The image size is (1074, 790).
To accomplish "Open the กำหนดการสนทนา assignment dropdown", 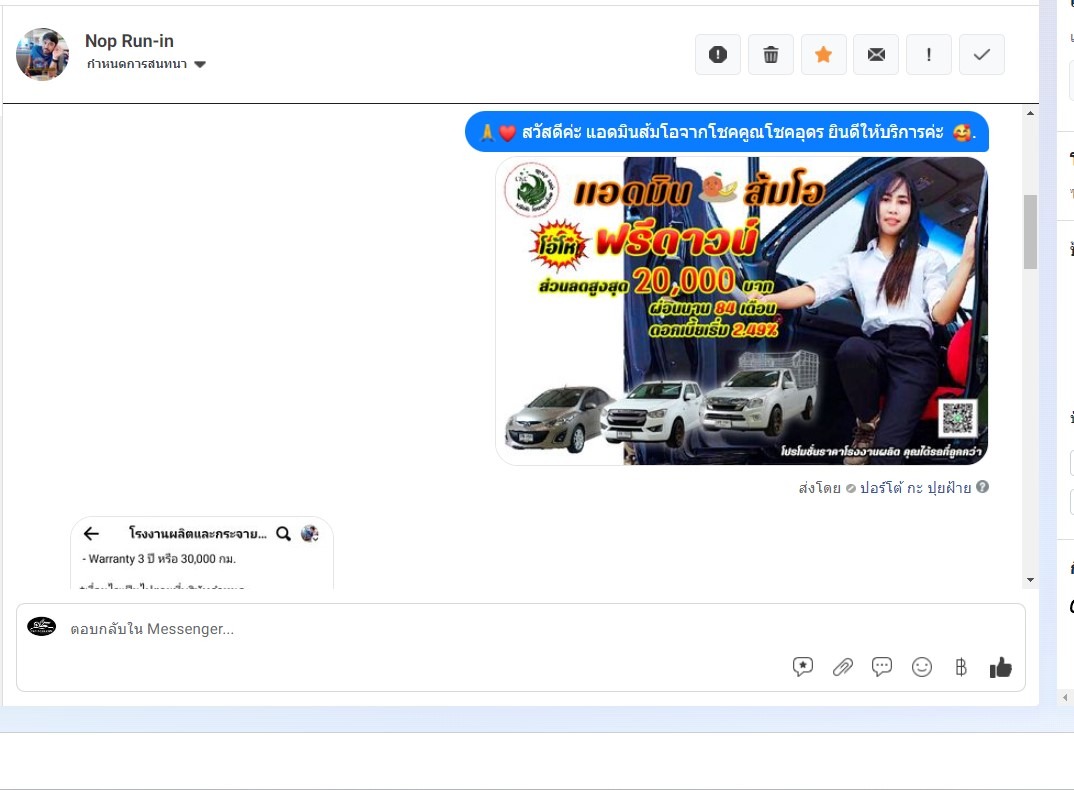I will point(146,64).
